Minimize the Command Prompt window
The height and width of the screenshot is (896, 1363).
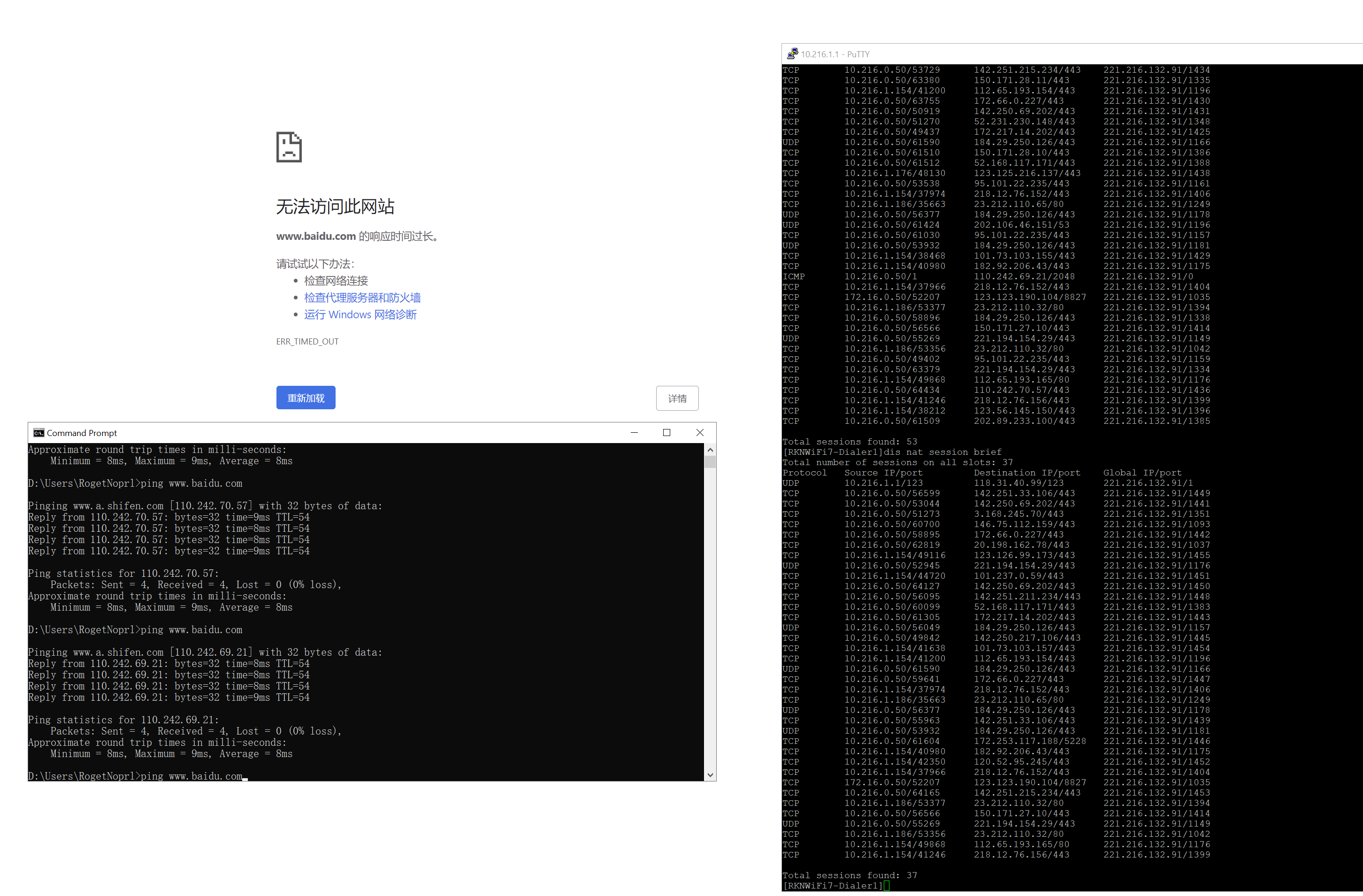click(634, 433)
